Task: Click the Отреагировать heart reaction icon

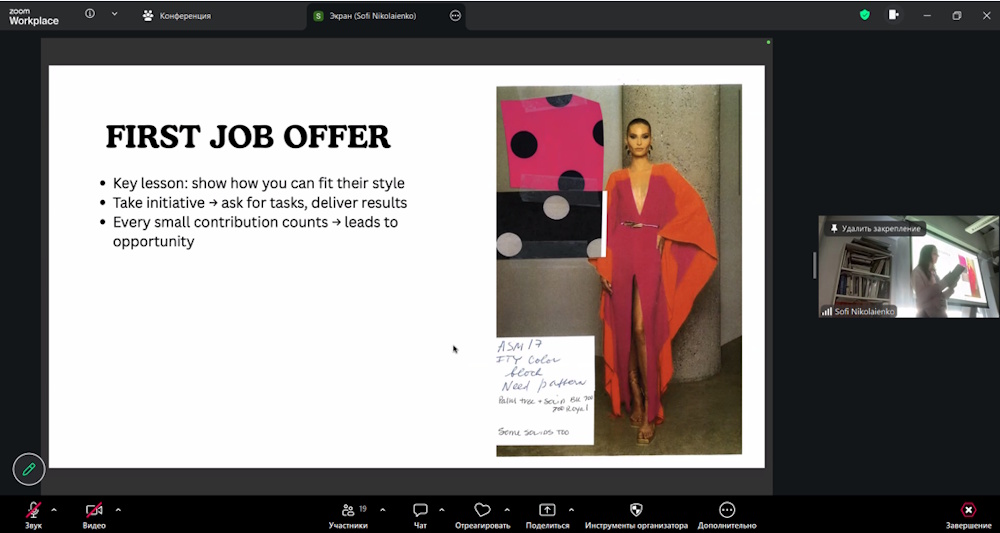Action: coord(482,510)
